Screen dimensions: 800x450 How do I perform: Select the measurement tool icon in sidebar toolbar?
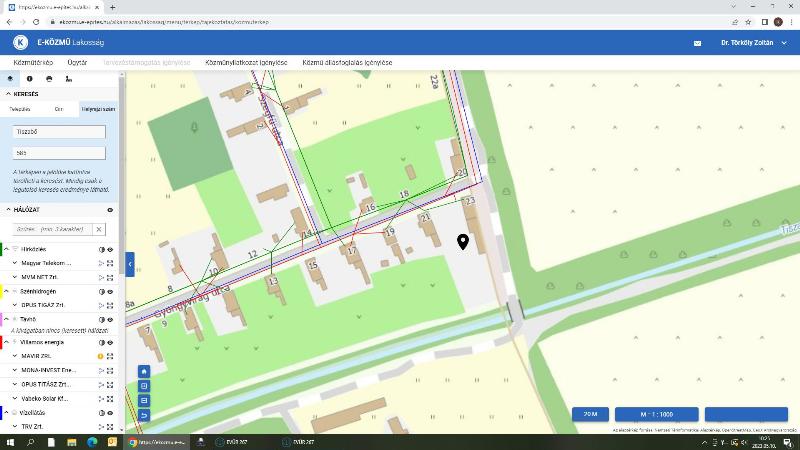[68, 79]
